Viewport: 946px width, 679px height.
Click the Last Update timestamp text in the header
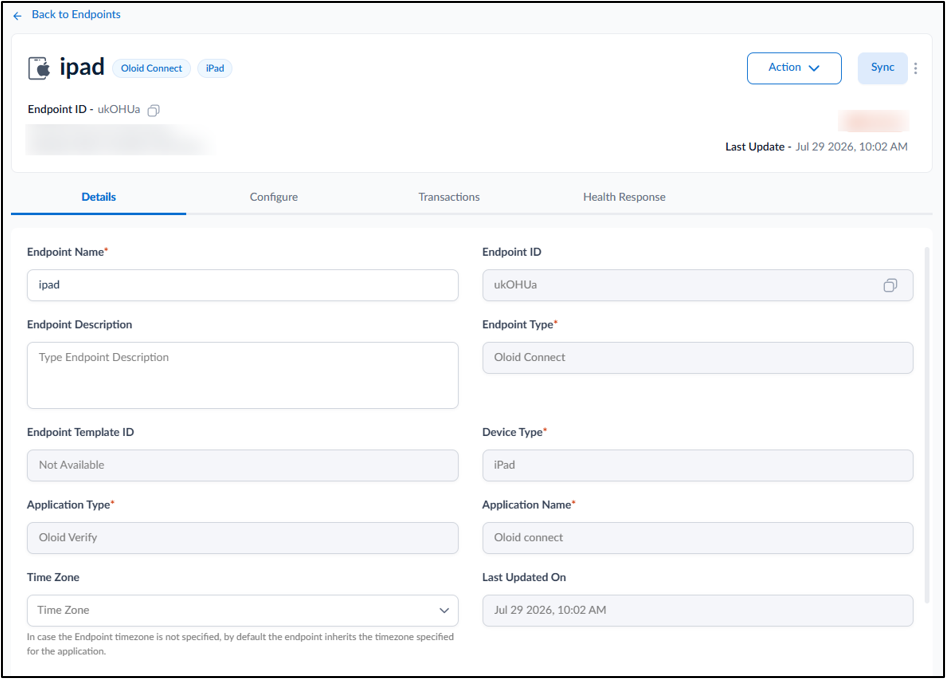pyautogui.click(x=816, y=147)
